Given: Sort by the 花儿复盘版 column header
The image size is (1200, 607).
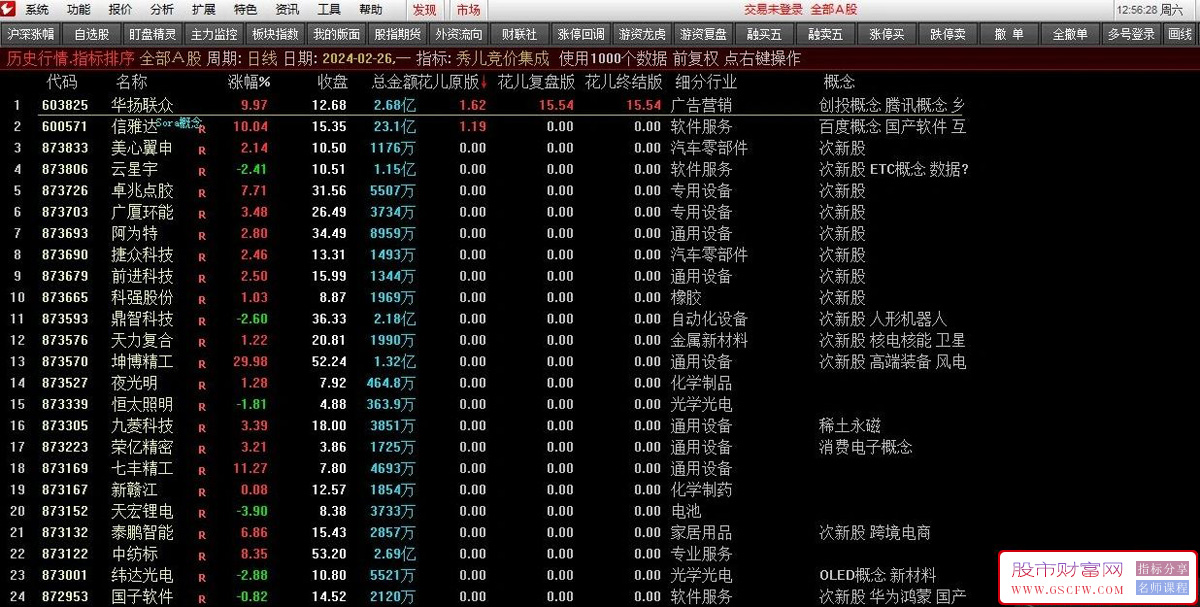Looking at the screenshot, I should coord(536,82).
